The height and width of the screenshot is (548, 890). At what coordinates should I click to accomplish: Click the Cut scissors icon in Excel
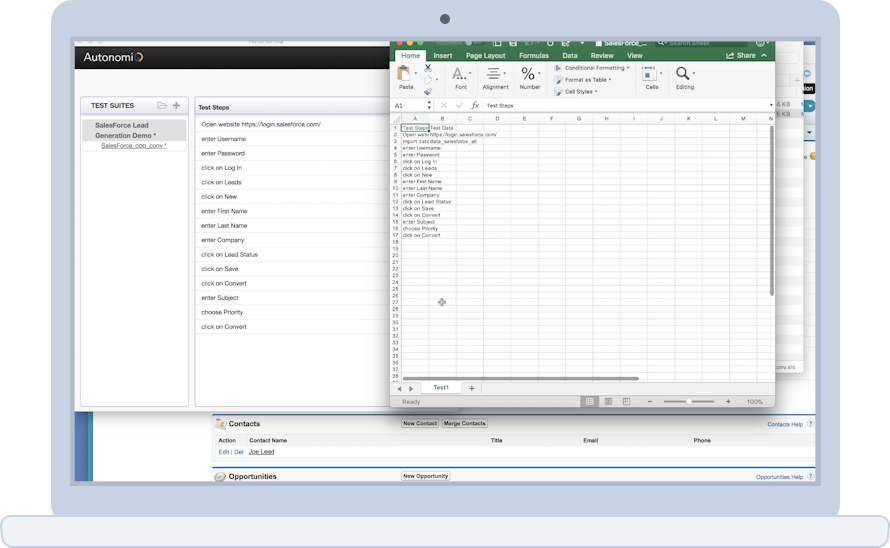pyautogui.click(x=428, y=68)
